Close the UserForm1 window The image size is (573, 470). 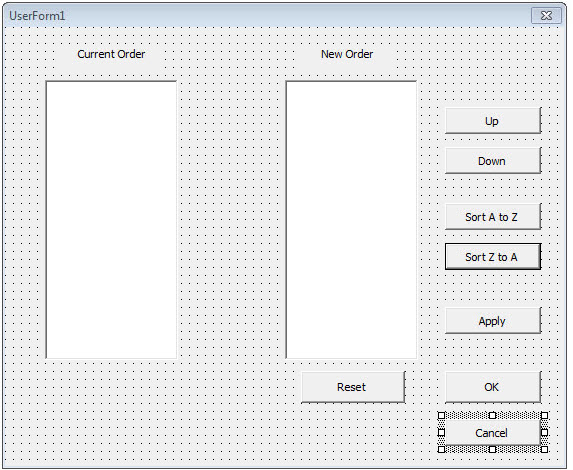tap(546, 16)
